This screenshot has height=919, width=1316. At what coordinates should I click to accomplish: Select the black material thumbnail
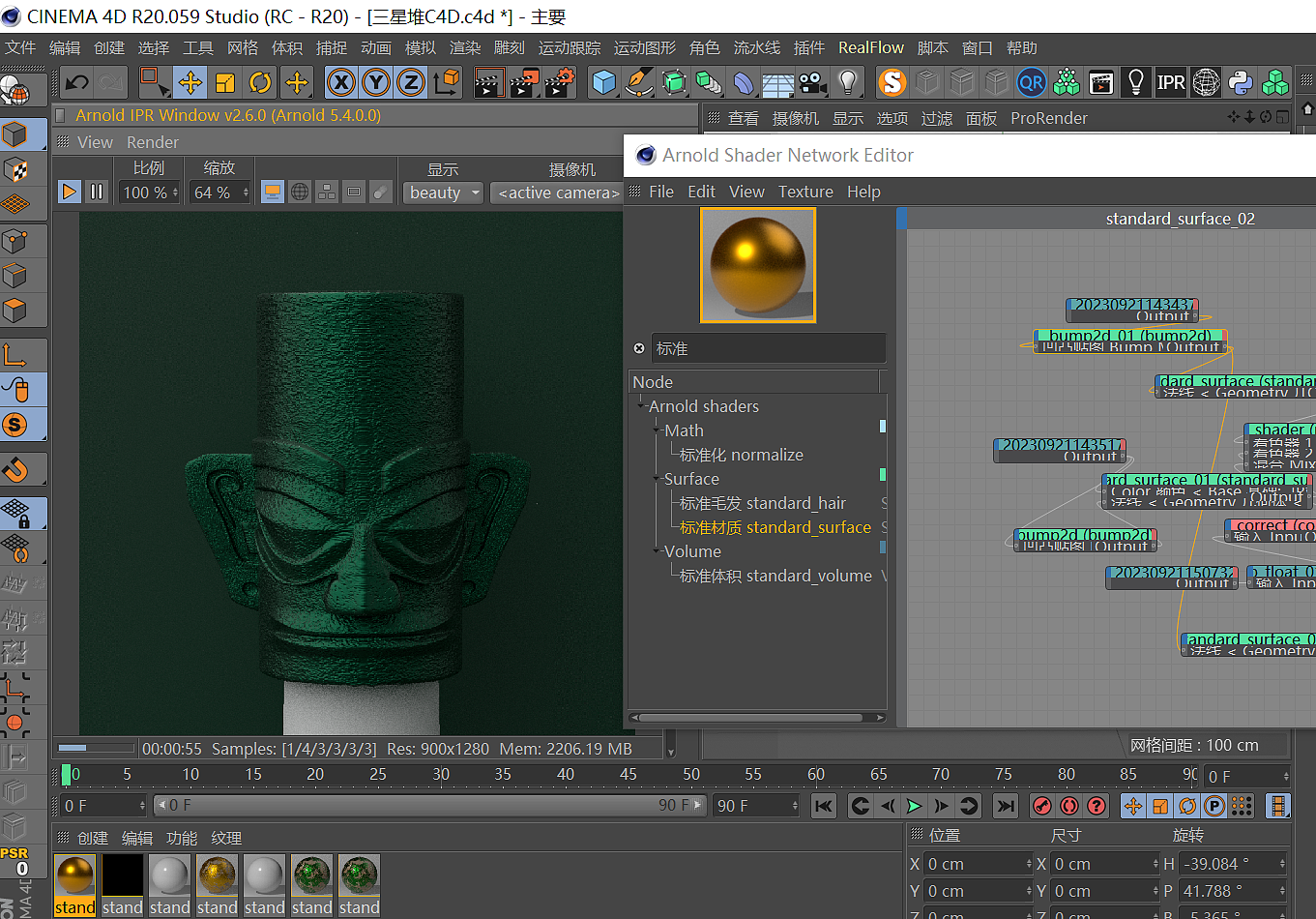click(123, 875)
